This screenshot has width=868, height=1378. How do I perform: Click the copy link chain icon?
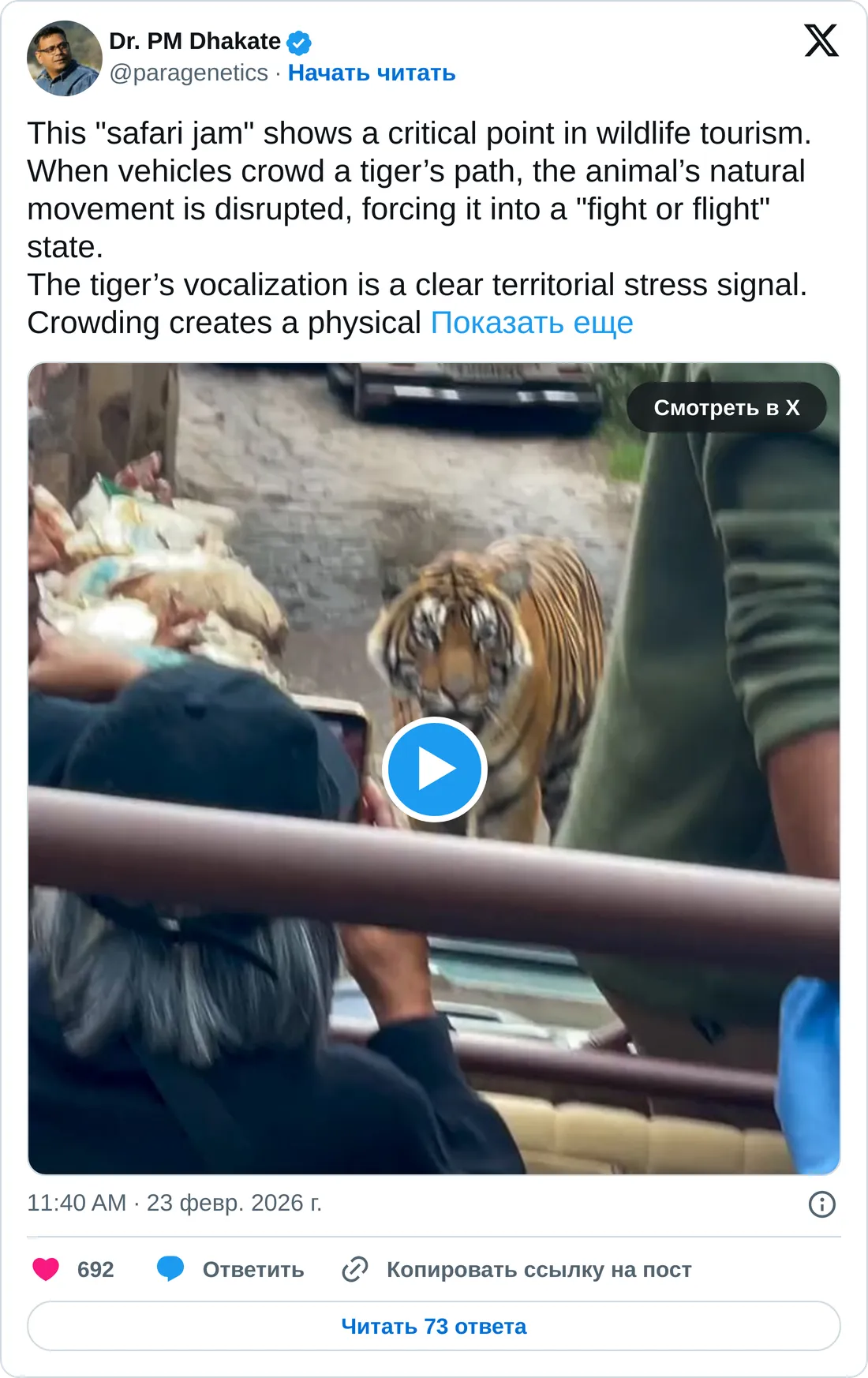[x=355, y=1269]
